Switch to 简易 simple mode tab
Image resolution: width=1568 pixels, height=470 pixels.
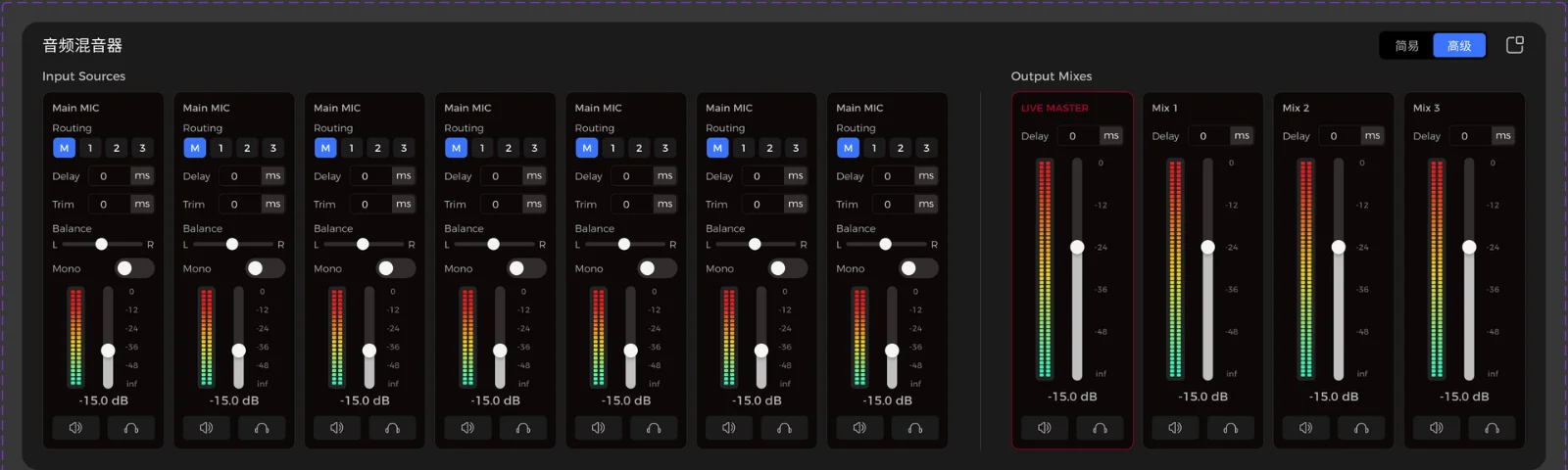click(x=1407, y=45)
